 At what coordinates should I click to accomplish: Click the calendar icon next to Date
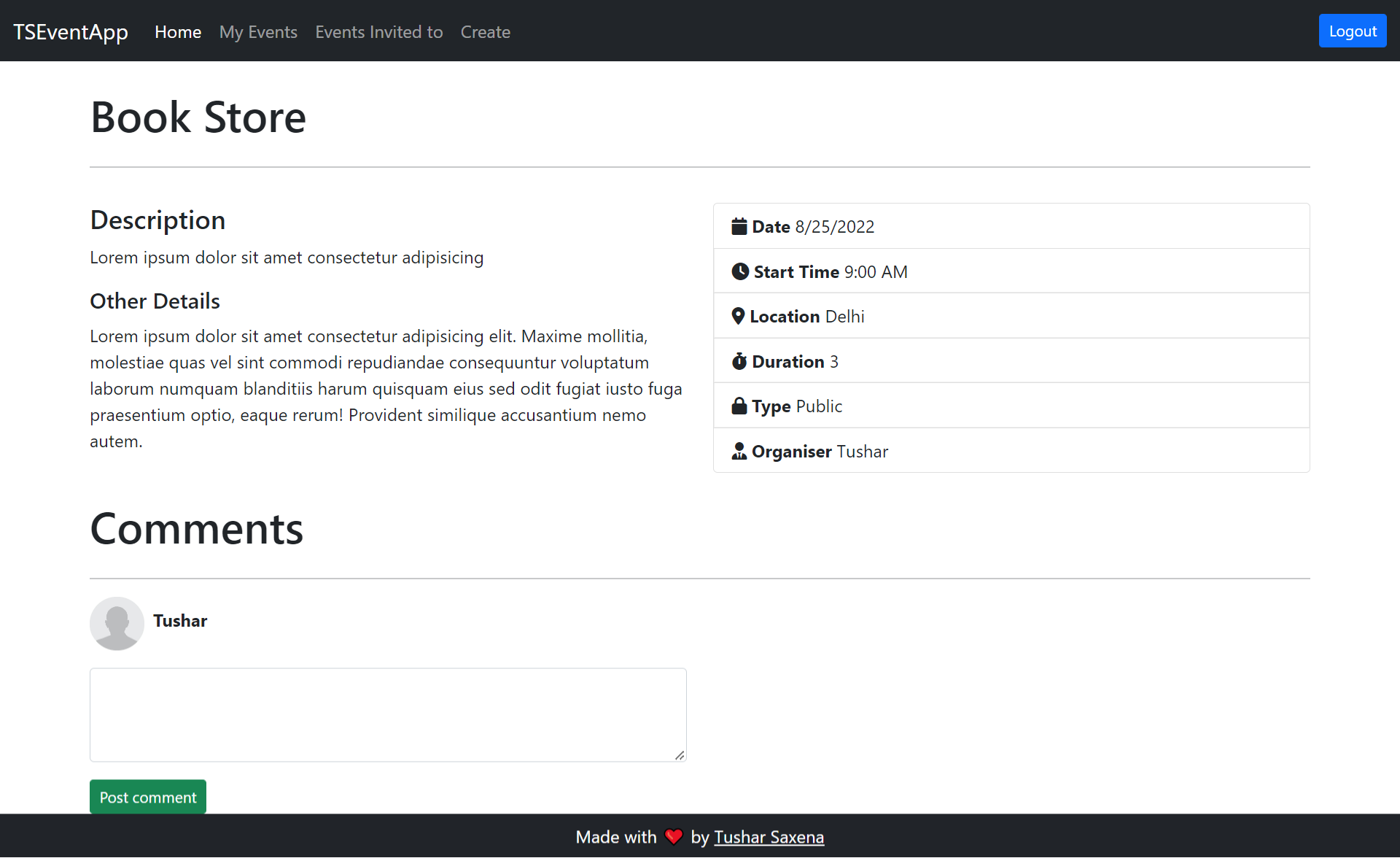click(x=739, y=227)
